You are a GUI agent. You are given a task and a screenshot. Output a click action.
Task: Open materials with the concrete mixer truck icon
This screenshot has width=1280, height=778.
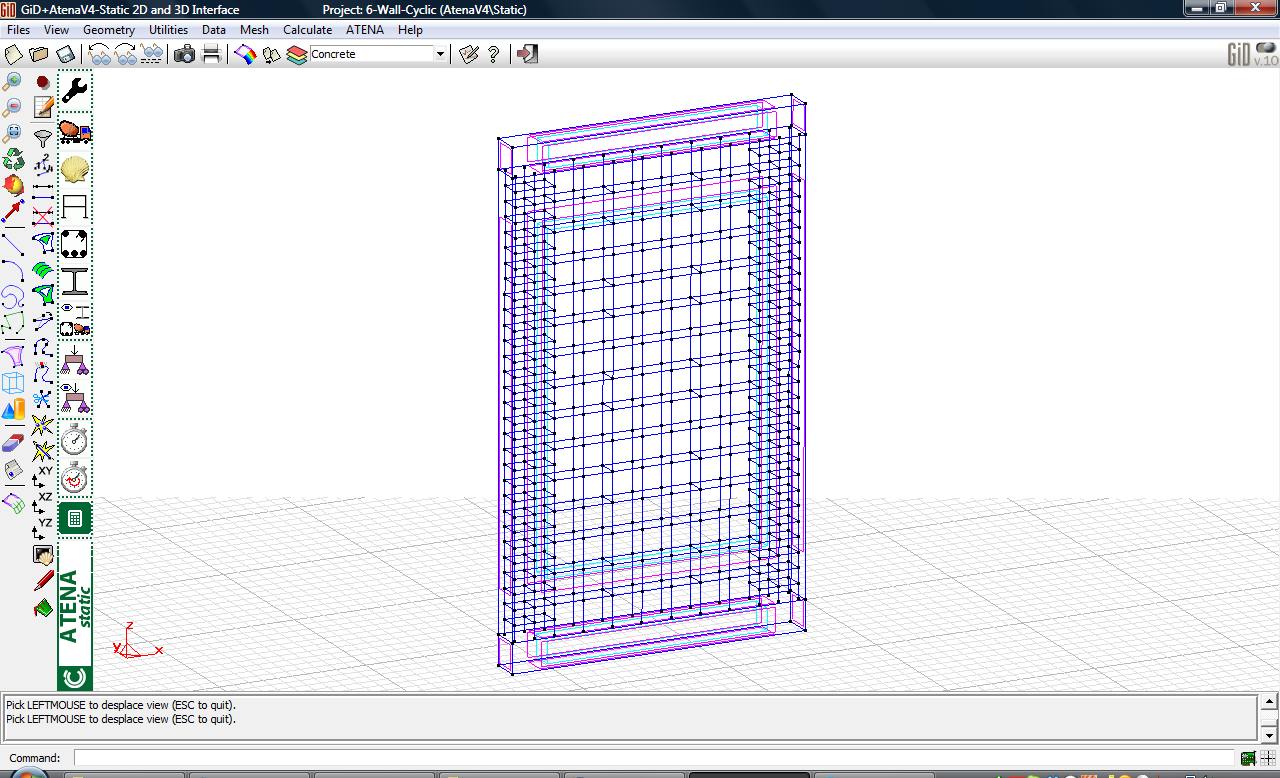click(x=75, y=131)
